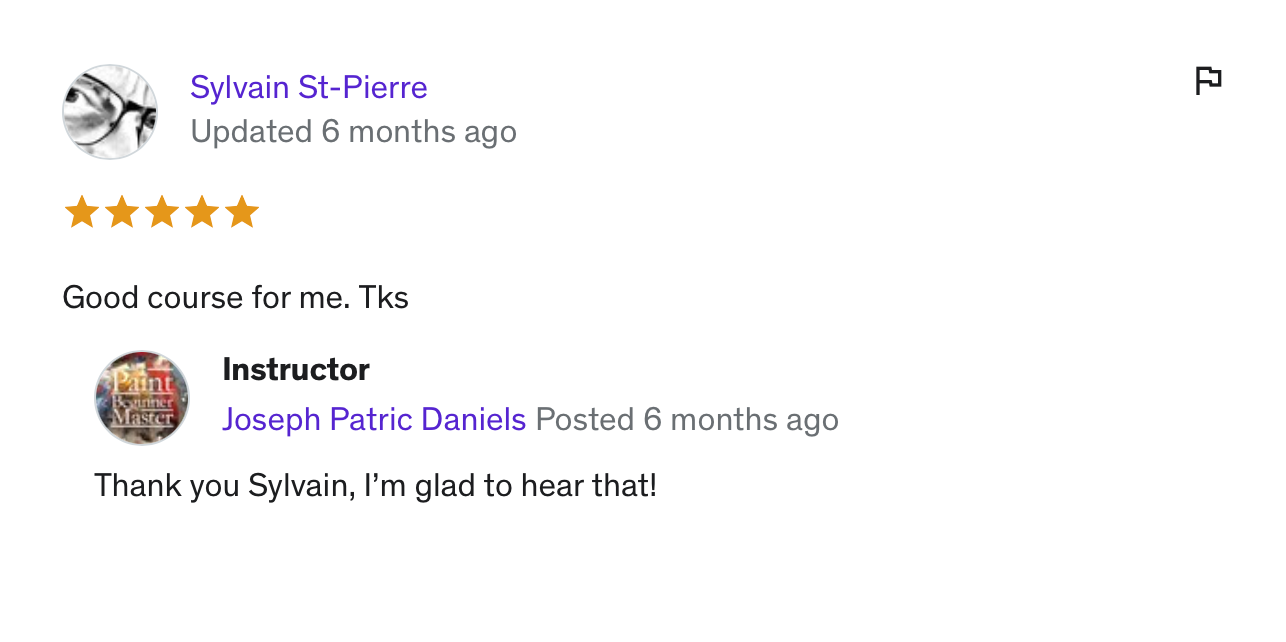The height and width of the screenshot is (642, 1286).
Task: Click the "Updated 6 months ago" timestamp
Action: pos(353,132)
